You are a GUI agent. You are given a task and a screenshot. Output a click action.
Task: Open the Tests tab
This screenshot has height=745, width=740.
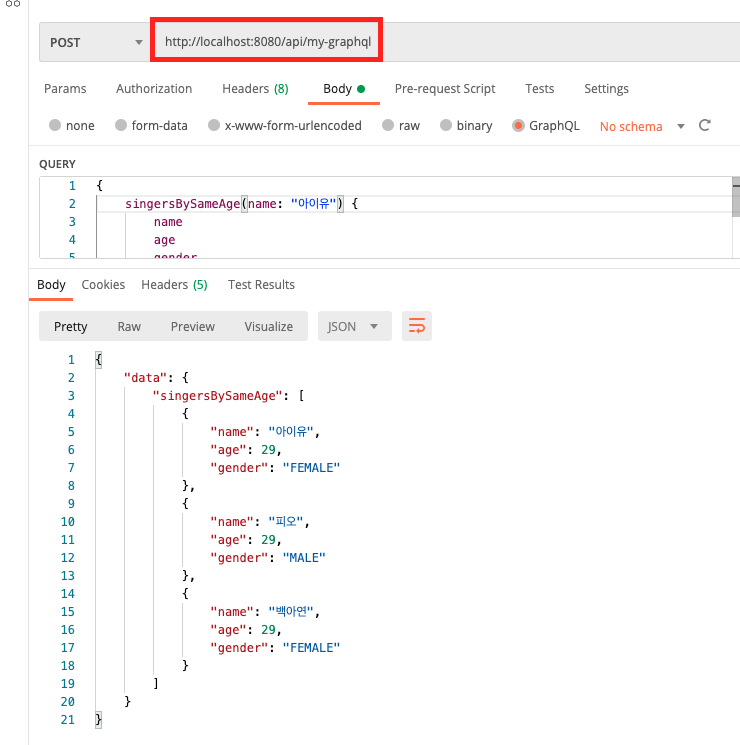539,89
